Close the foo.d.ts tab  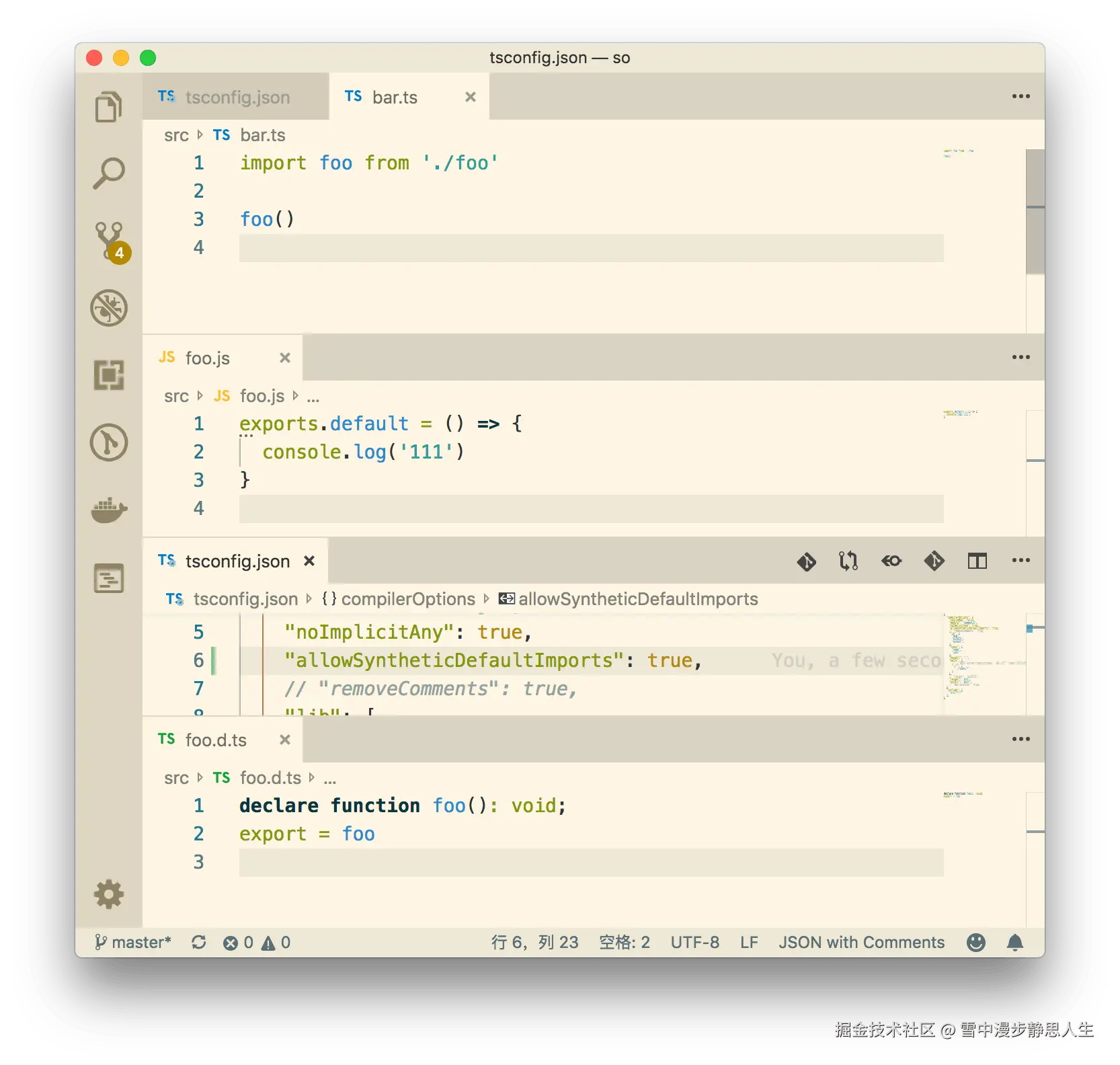click(x=285, y=740)
